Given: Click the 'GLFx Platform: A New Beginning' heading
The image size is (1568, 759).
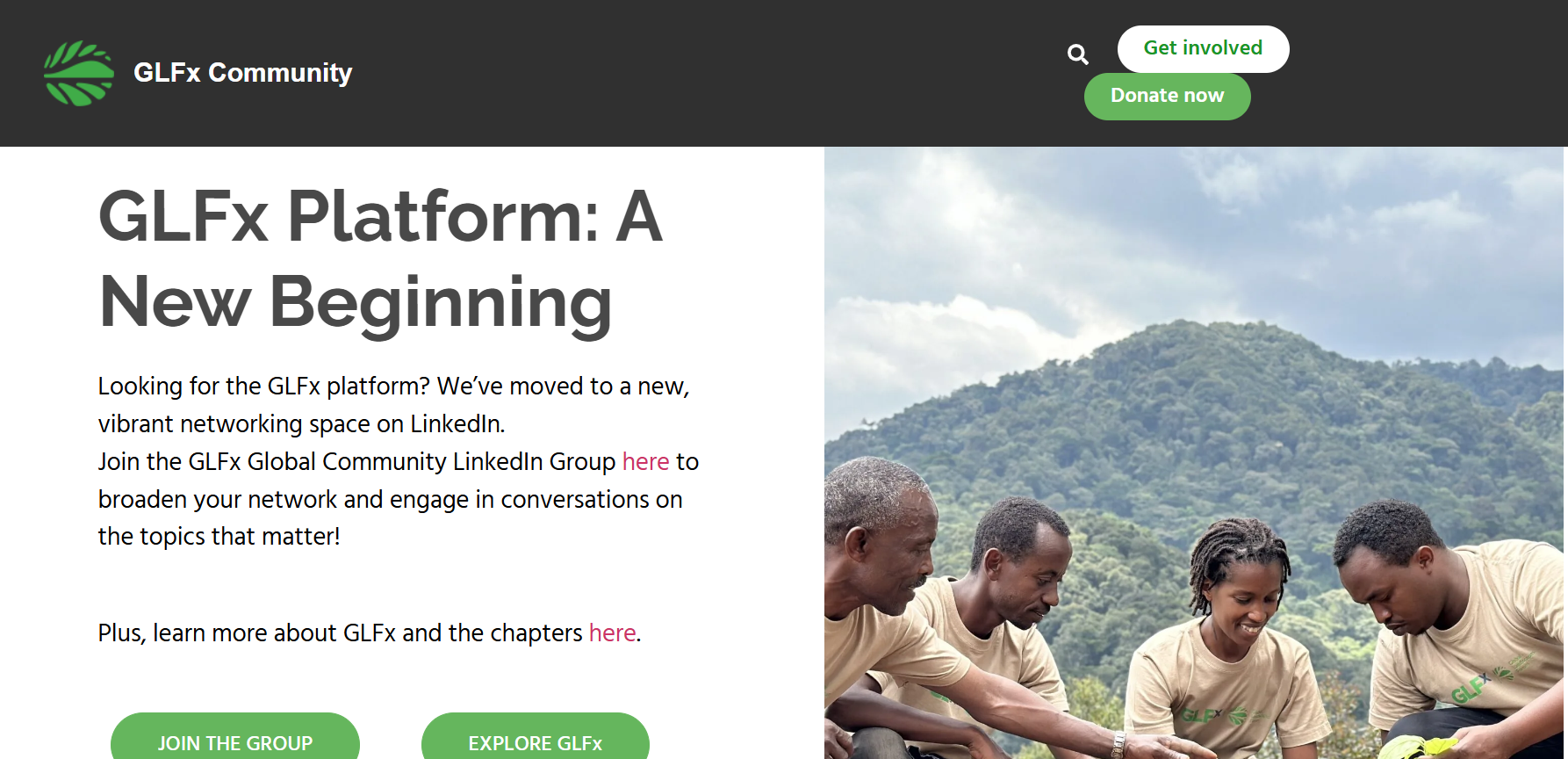Looking at the screenshot, I should (x=380, y=259).
